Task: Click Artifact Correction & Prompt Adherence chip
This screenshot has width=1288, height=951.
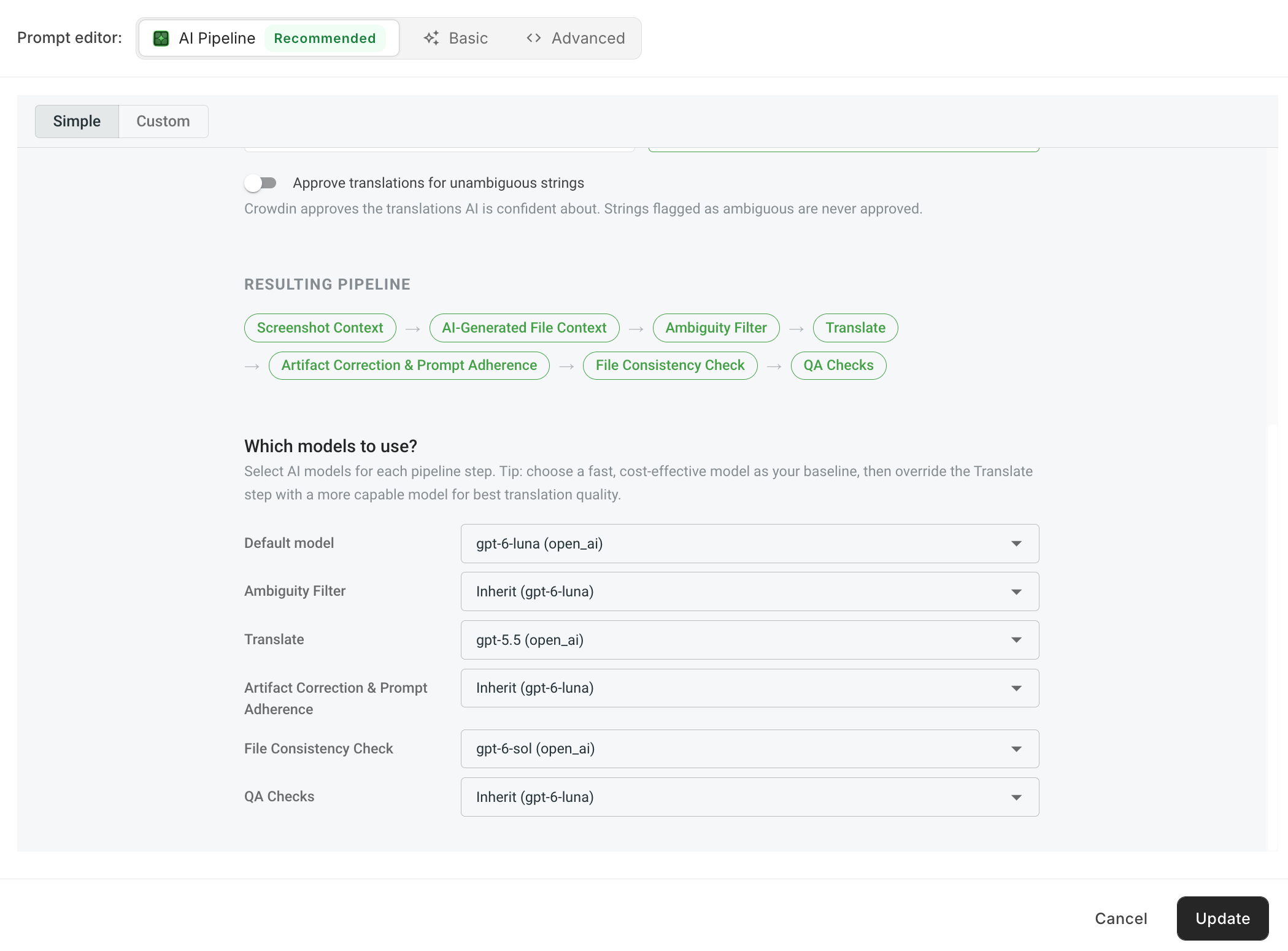Action: 409,366
